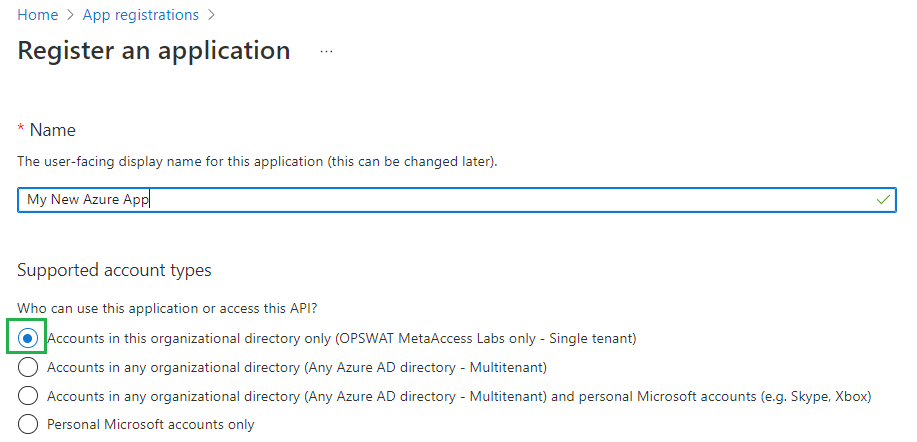Click the single tenant OPSWAT MetaAccess label
The width and height of the screenshot is (917, 442).
tap(342, 338)
